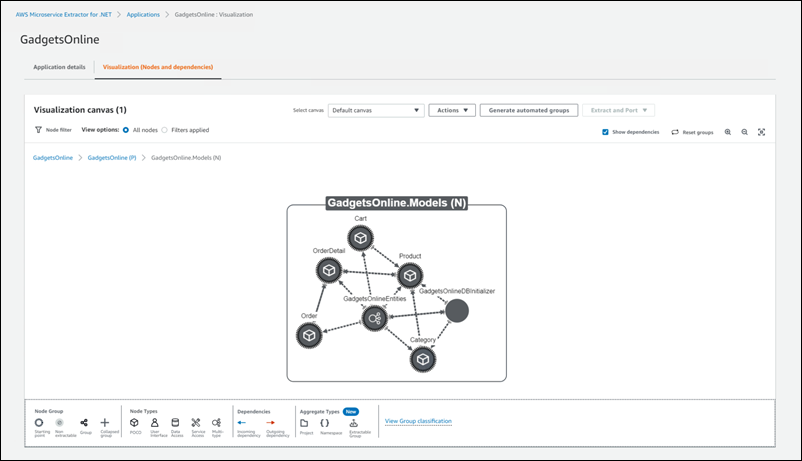Click the User Interface legend icon
The image size is (802, 461).
coord(154,423)
